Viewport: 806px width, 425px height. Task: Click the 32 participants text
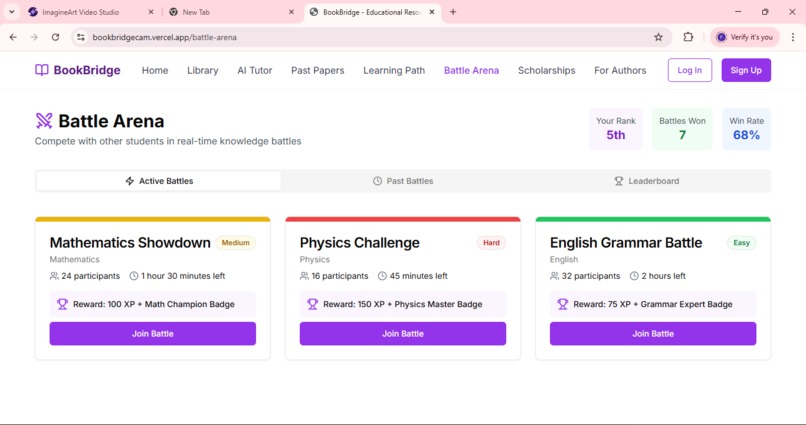click(591, 276)
